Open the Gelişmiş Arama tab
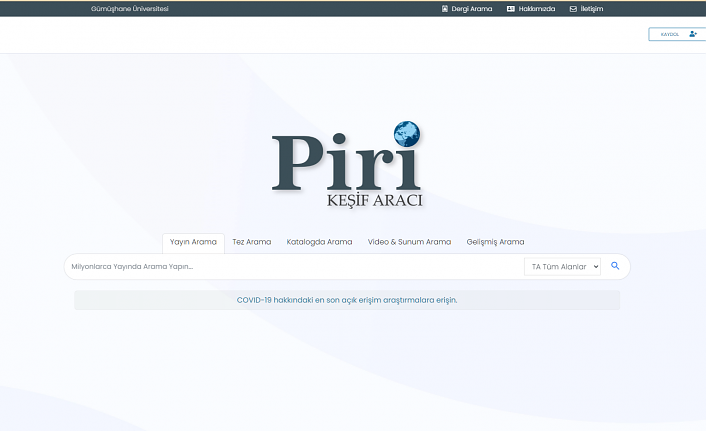Image resolution: width=706 pixels, height=431 pixels. [495, 242]
